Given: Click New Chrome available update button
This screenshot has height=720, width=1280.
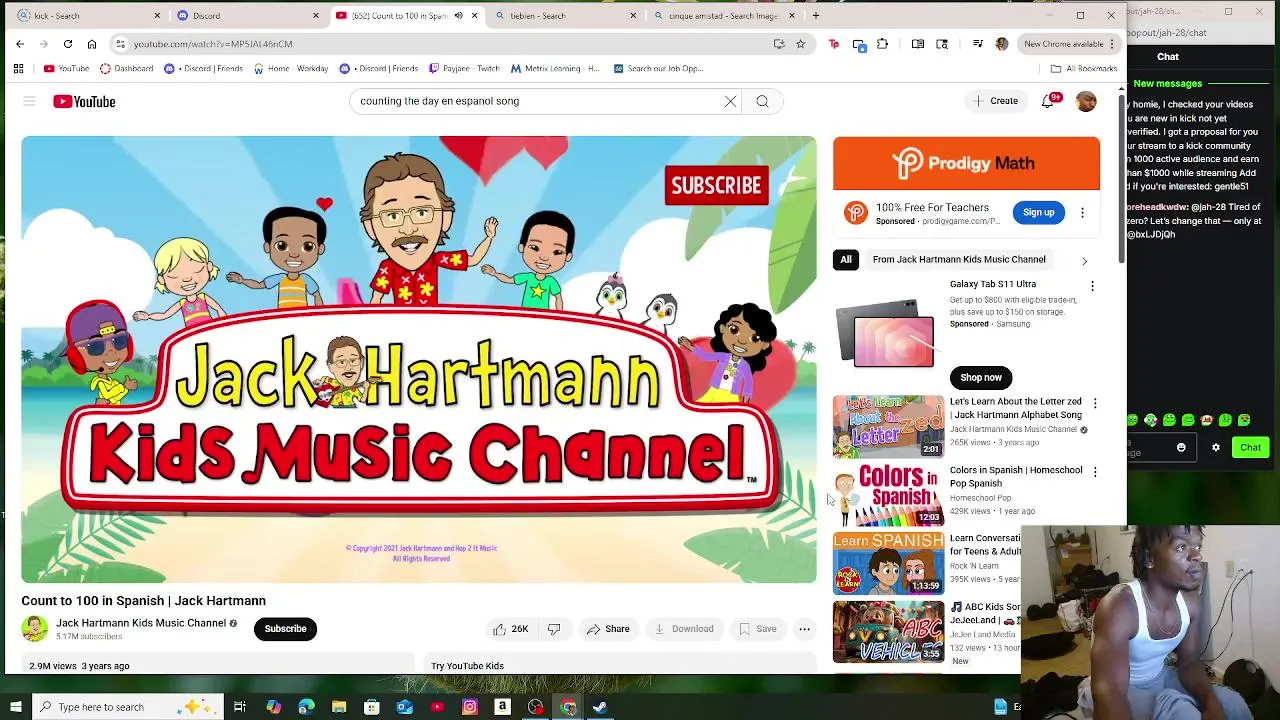Looking at the screenshot, I should tap(1067, 44).
